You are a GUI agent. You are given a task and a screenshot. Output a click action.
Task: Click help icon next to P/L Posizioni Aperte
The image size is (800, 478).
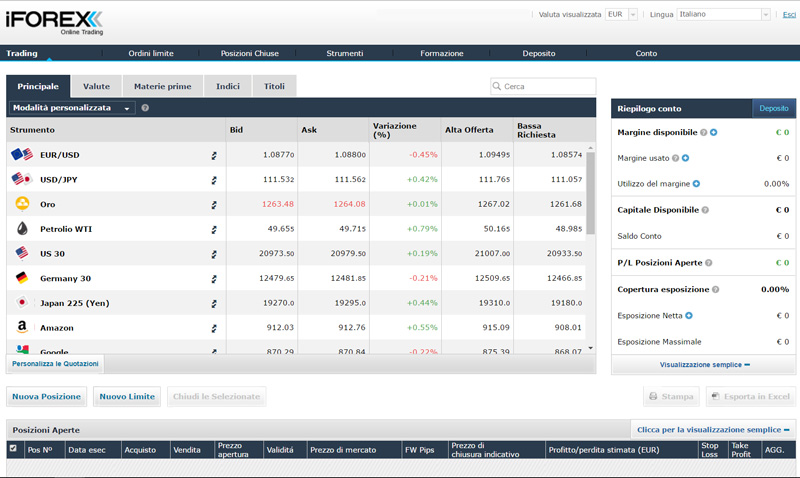tap(709, 263)
